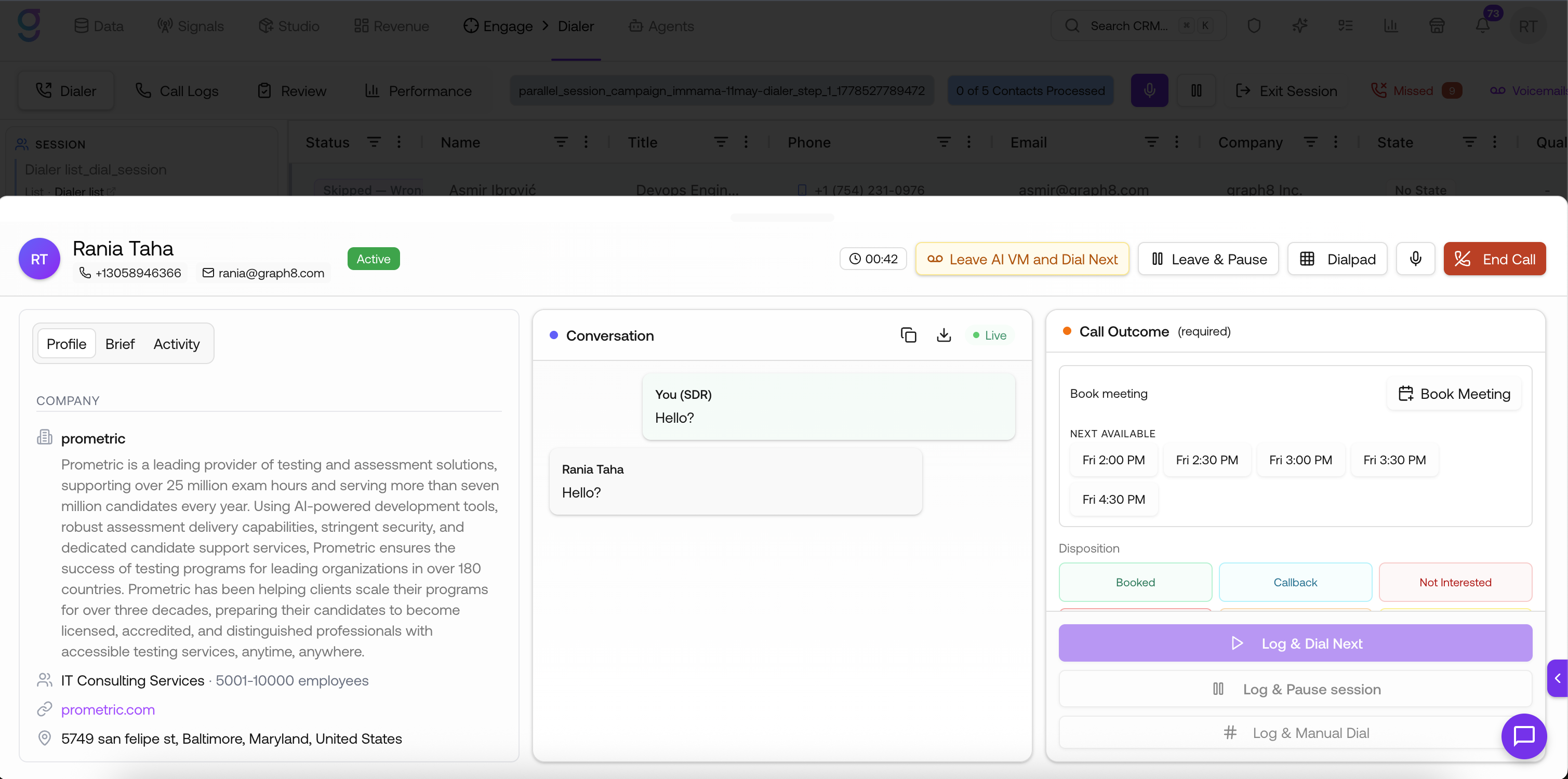
Task: Open the task list icon in top bar
Action: (1345, 25)
